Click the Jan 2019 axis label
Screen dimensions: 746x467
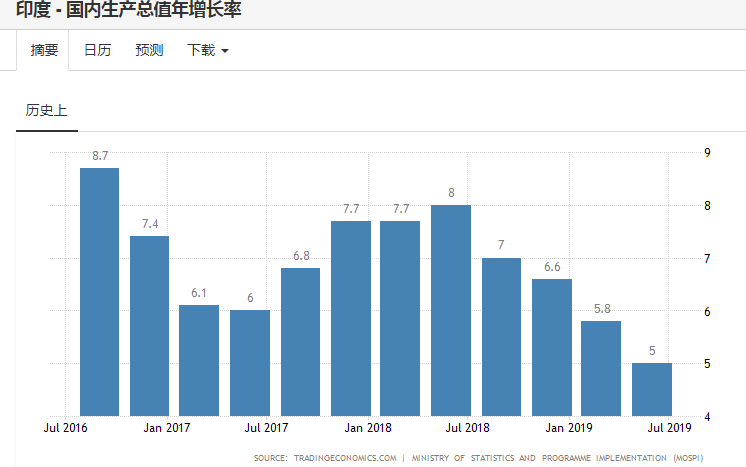click(569, 428)
